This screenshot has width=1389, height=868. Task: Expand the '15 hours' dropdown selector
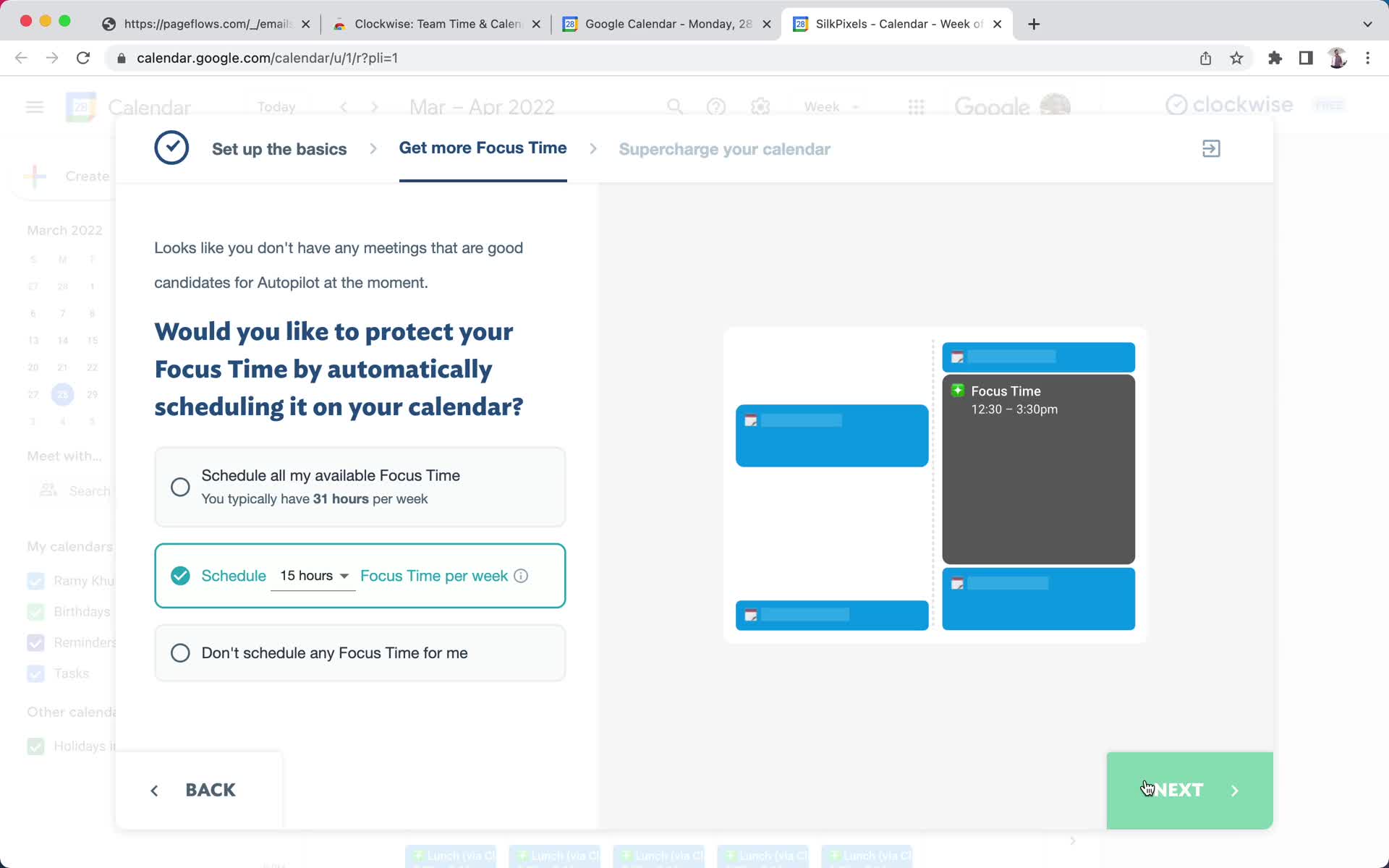313,576
